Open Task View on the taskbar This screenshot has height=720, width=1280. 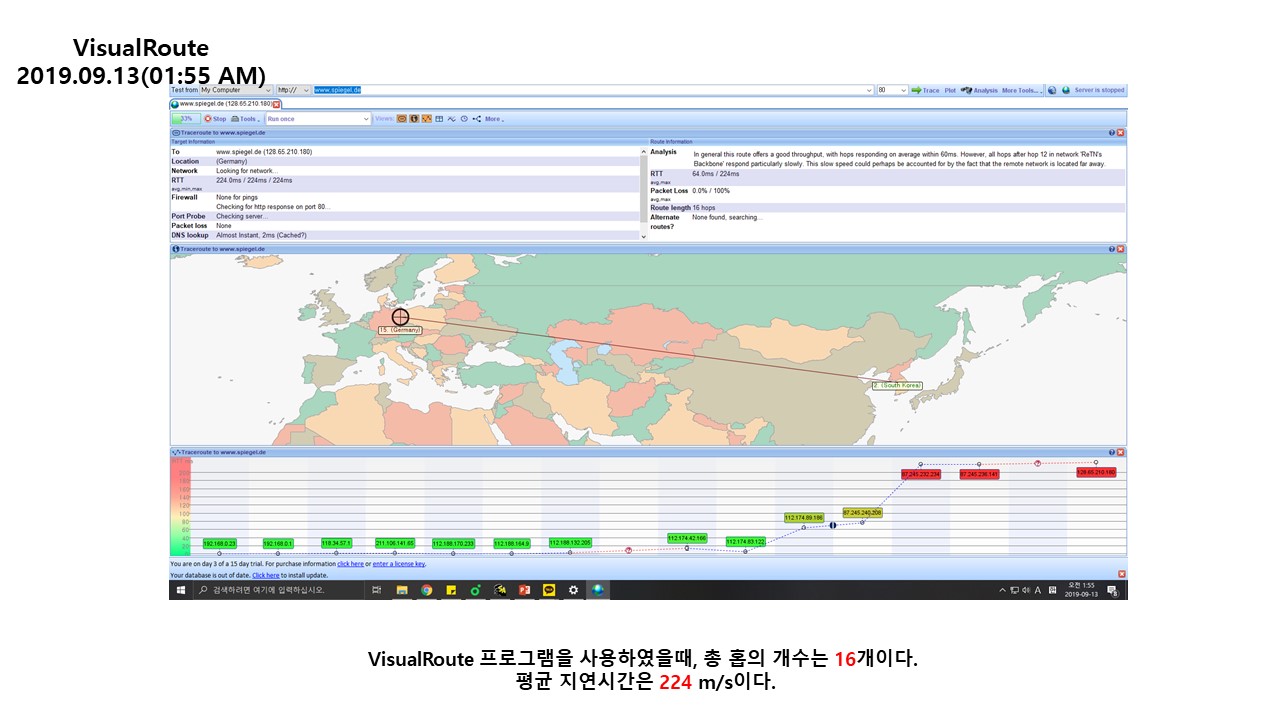pos(376,590)
